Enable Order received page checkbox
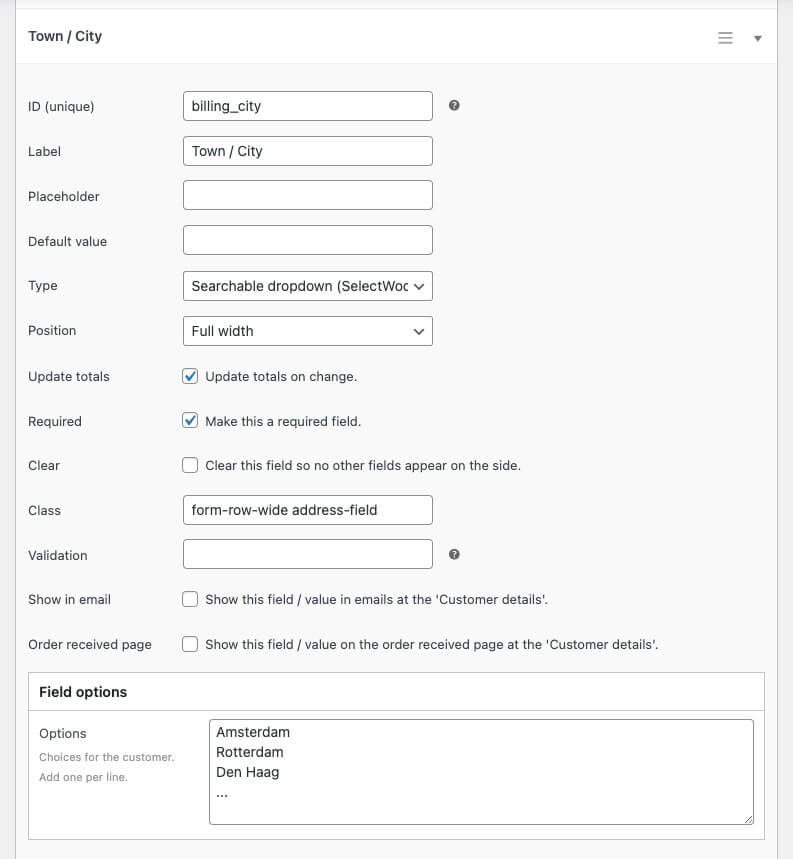The height and width of the screenshot is (859, 793). 190,644
